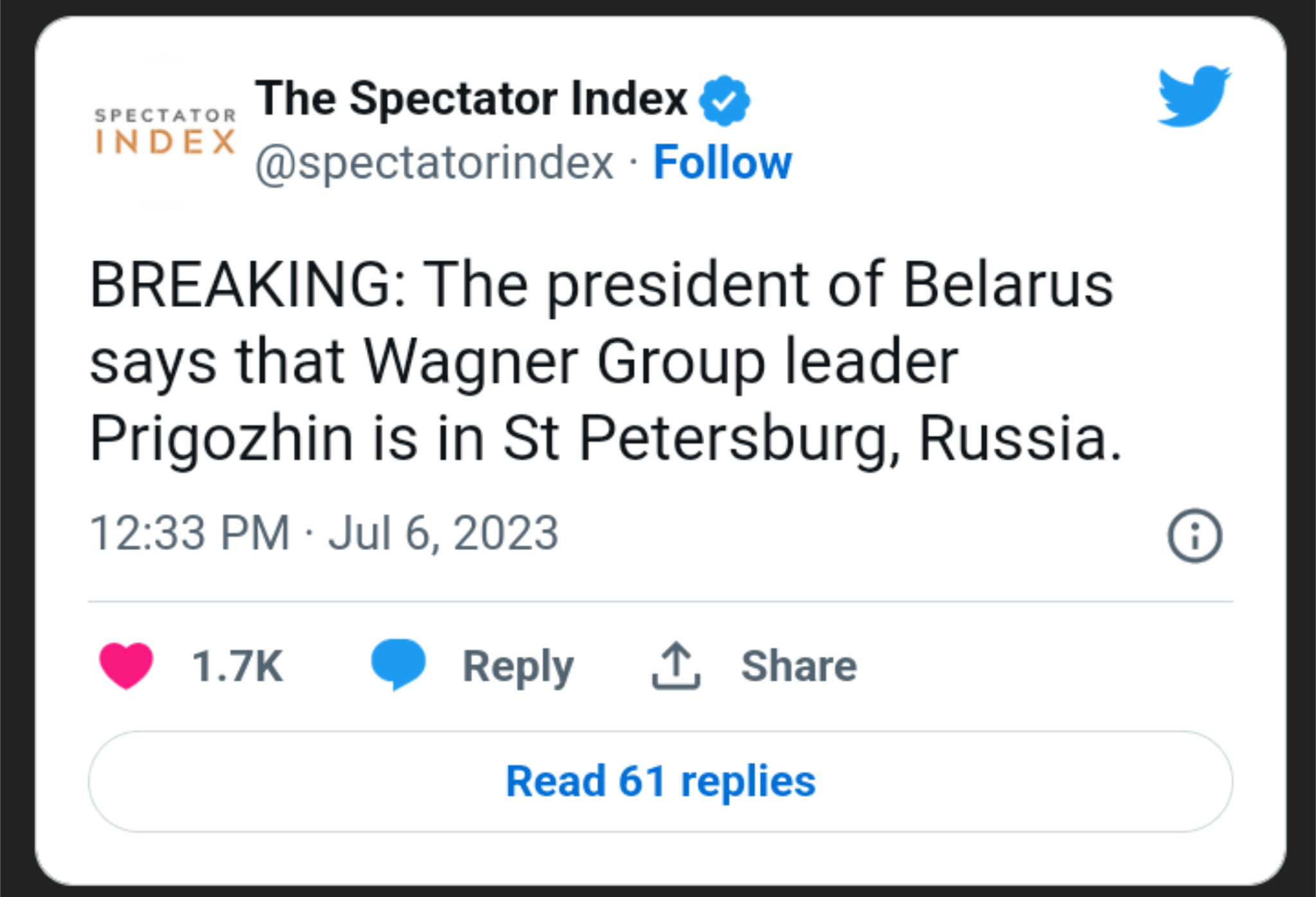The height and width of the screenshot is (897, 1316).
Task: Open the @spectatorindex handle link
Action: 434,163
